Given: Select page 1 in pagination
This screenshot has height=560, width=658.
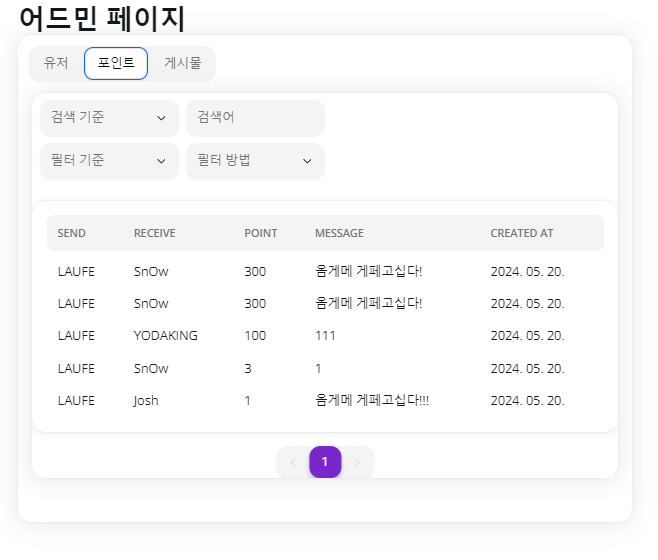Looking at the screenshot, I should tap(325, 462).
